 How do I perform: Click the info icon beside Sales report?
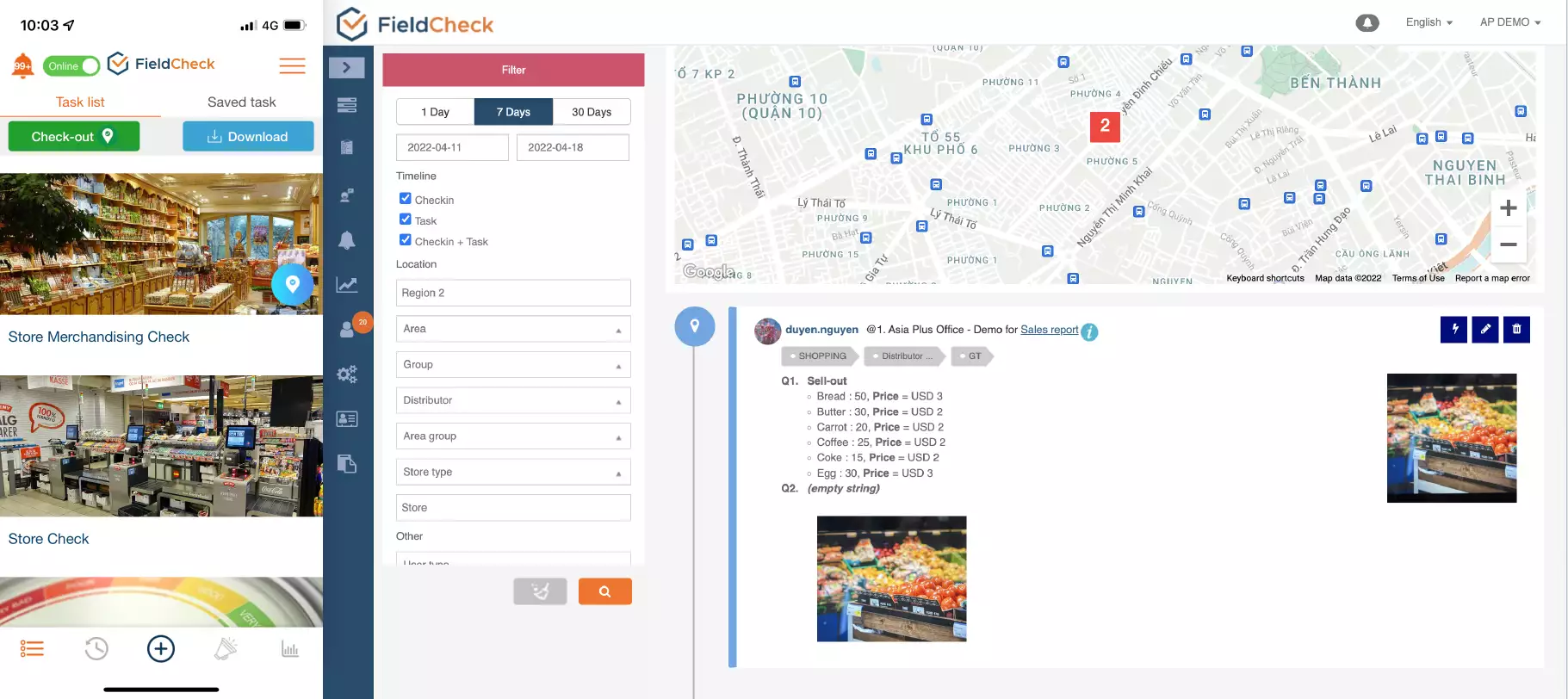(1089, 331)
